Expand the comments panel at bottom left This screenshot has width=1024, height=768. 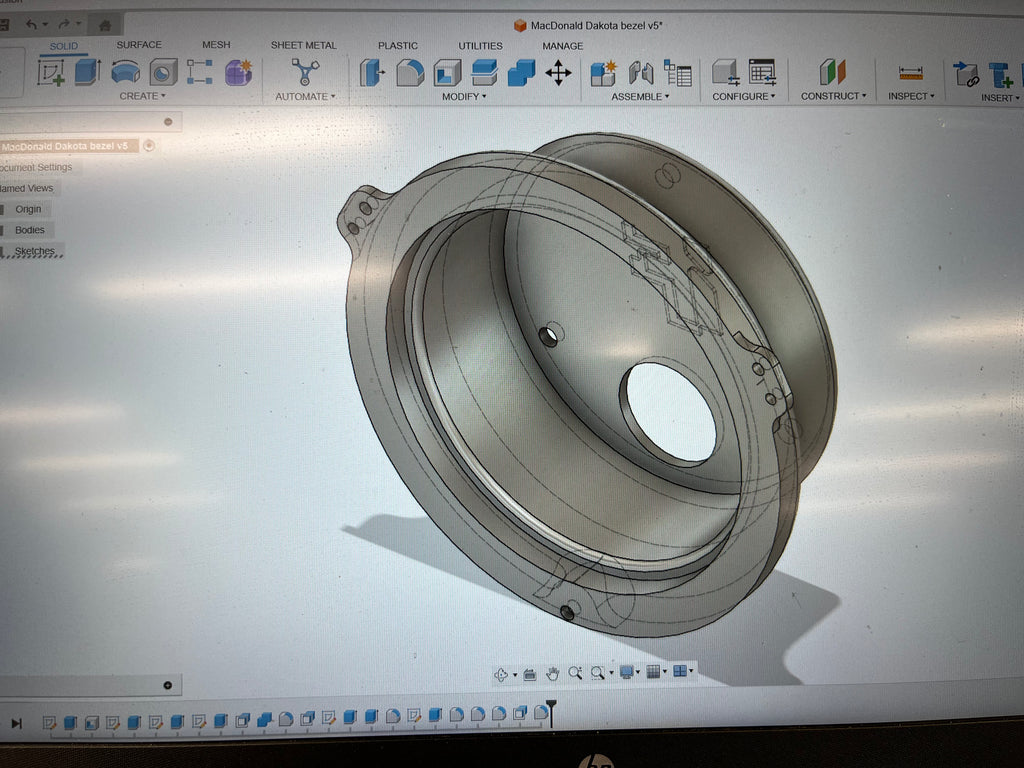pos(167,685)
